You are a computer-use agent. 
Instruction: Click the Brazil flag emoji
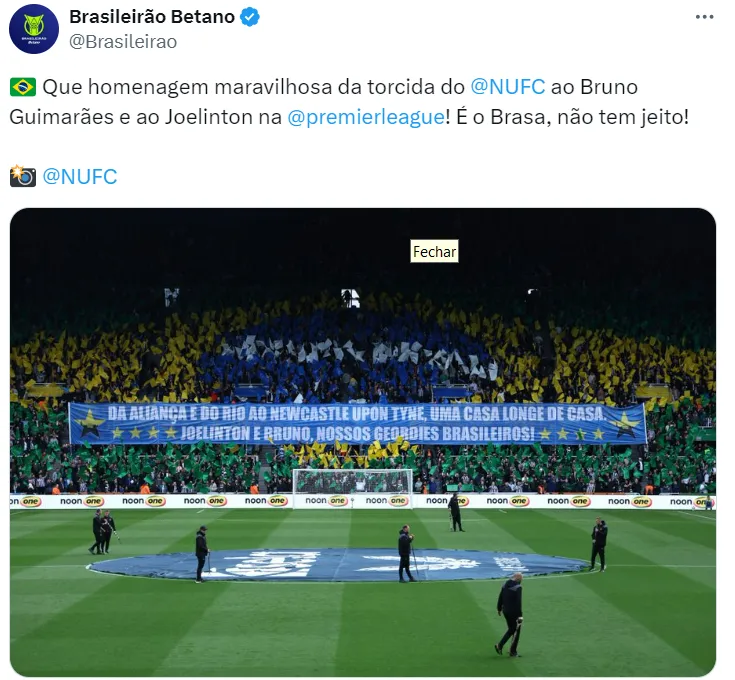[22, 87]
